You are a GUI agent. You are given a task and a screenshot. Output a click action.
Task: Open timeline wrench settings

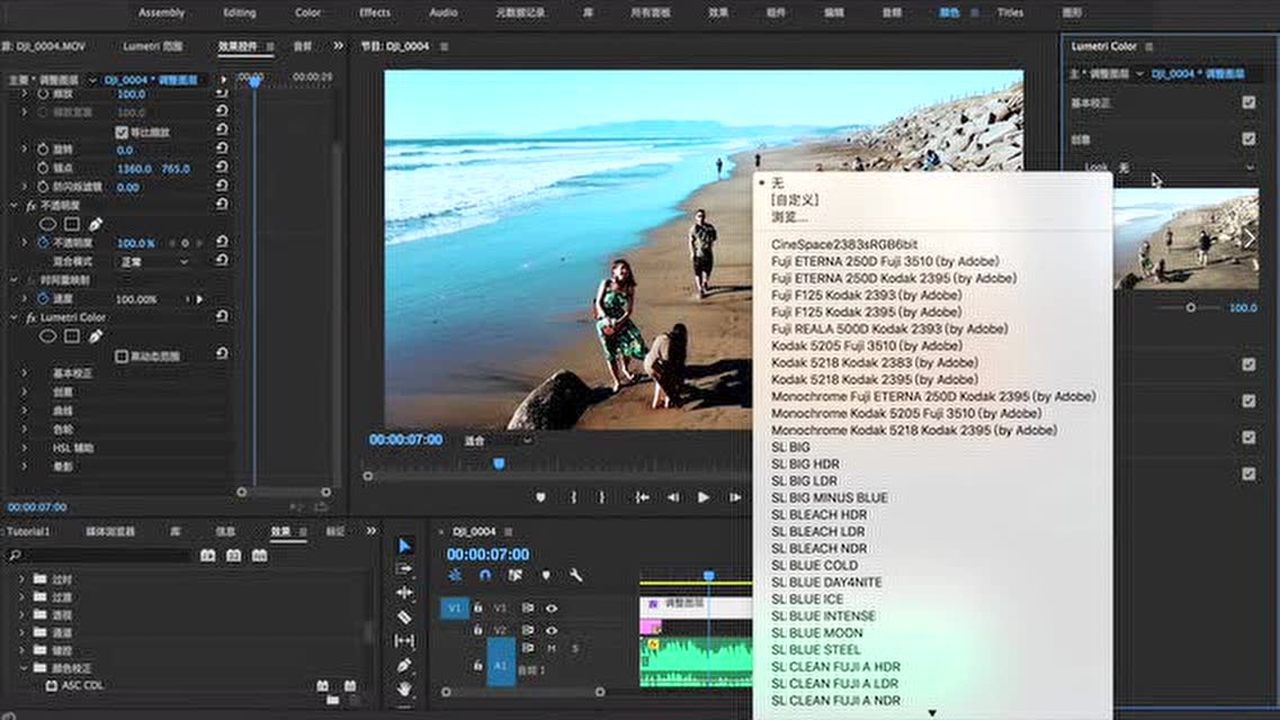coord(576,575)
